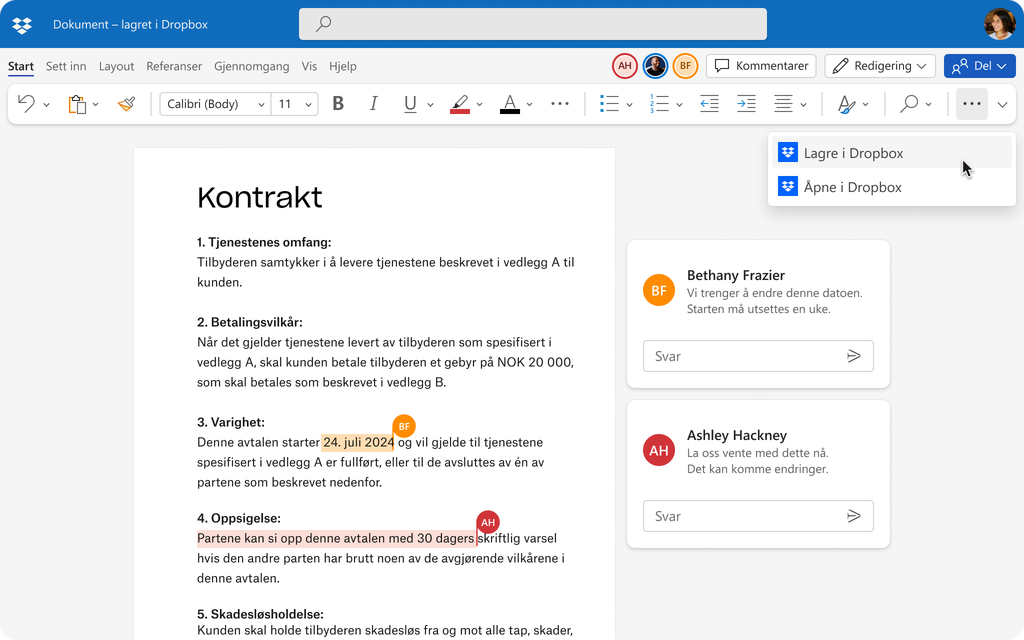Viewport: 1024px width, 640px height.
Task: Select the Bold formatting icon
Action: pos(338,103)
